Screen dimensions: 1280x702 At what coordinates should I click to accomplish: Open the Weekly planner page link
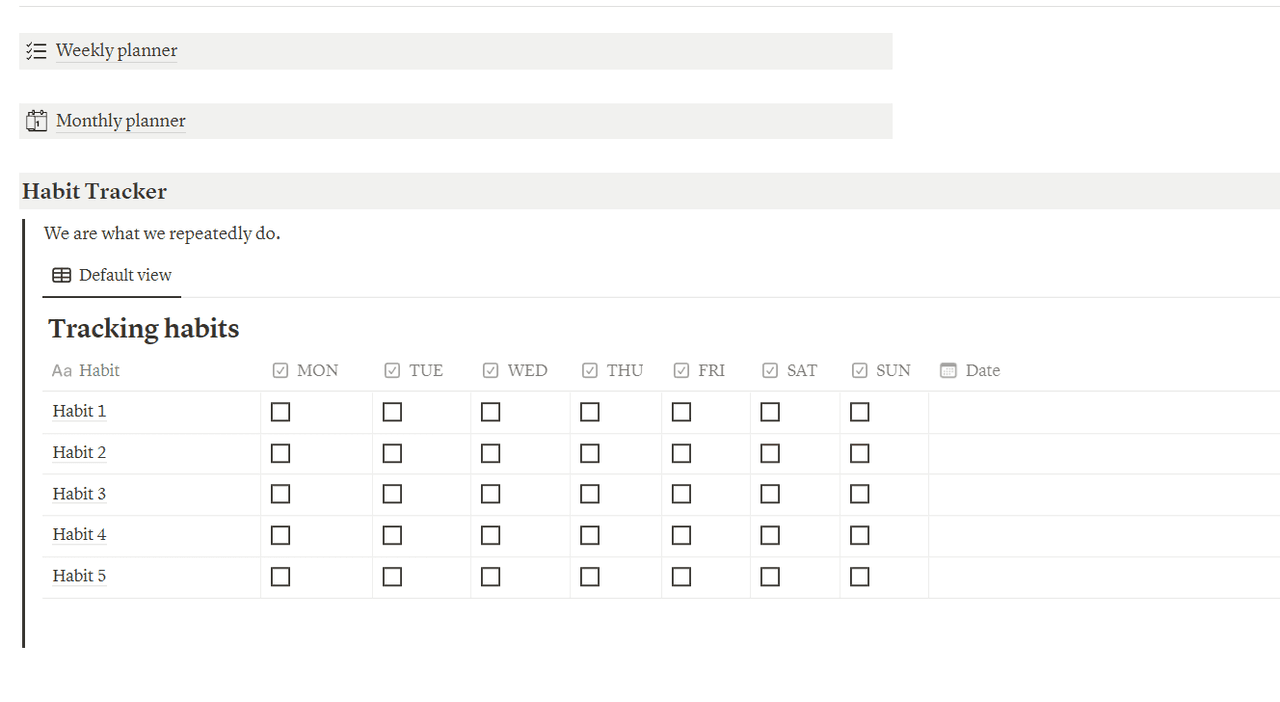(116, 51)
